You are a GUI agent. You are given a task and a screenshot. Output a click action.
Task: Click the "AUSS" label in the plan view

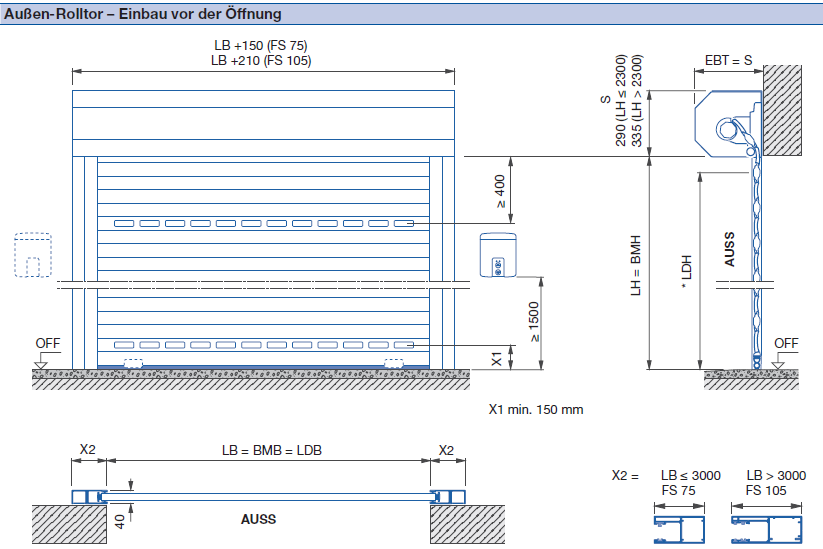click(258, 519)
